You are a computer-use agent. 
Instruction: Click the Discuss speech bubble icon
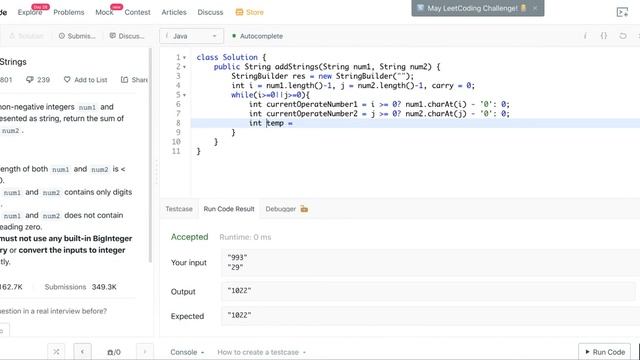113,36
